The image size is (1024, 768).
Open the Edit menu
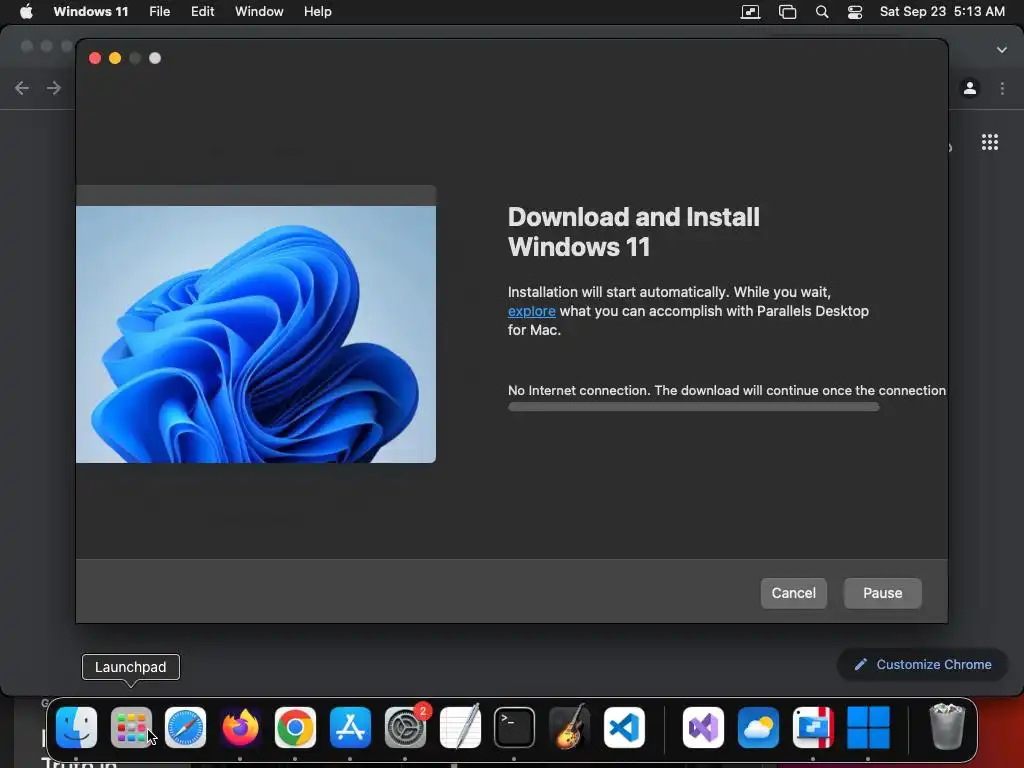(202, 11)
